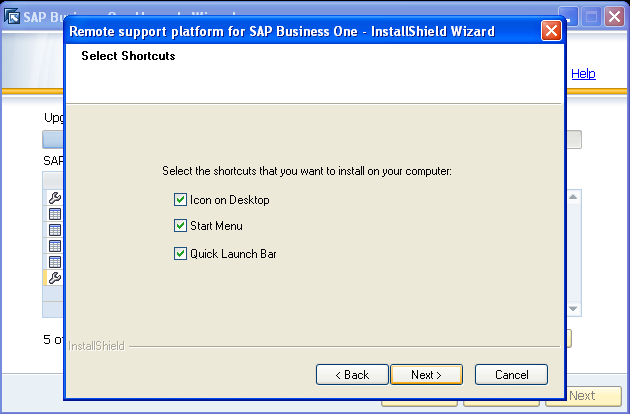Click the InstallShield Wizard title bar
Image resolution: width=630 pixels, height=414 pixels.
click(300, 31)
